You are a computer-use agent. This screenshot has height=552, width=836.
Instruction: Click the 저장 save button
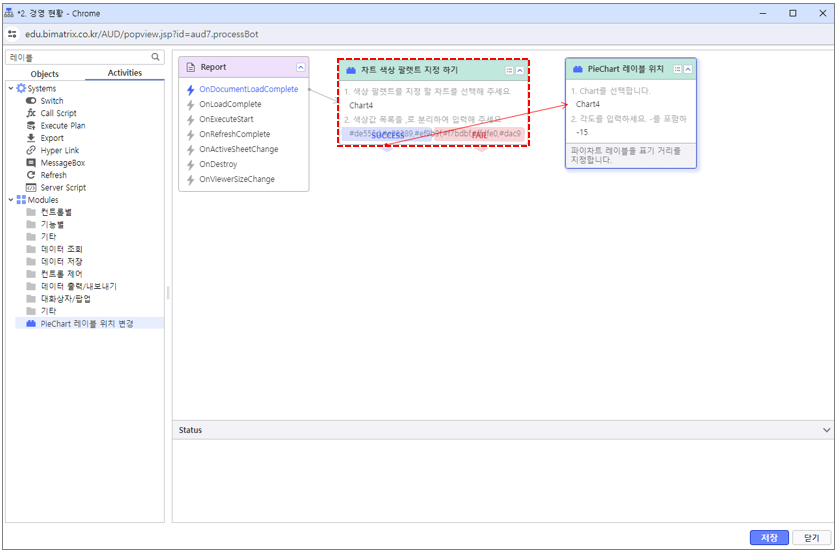pyautogui.click(x=769, y=538)
